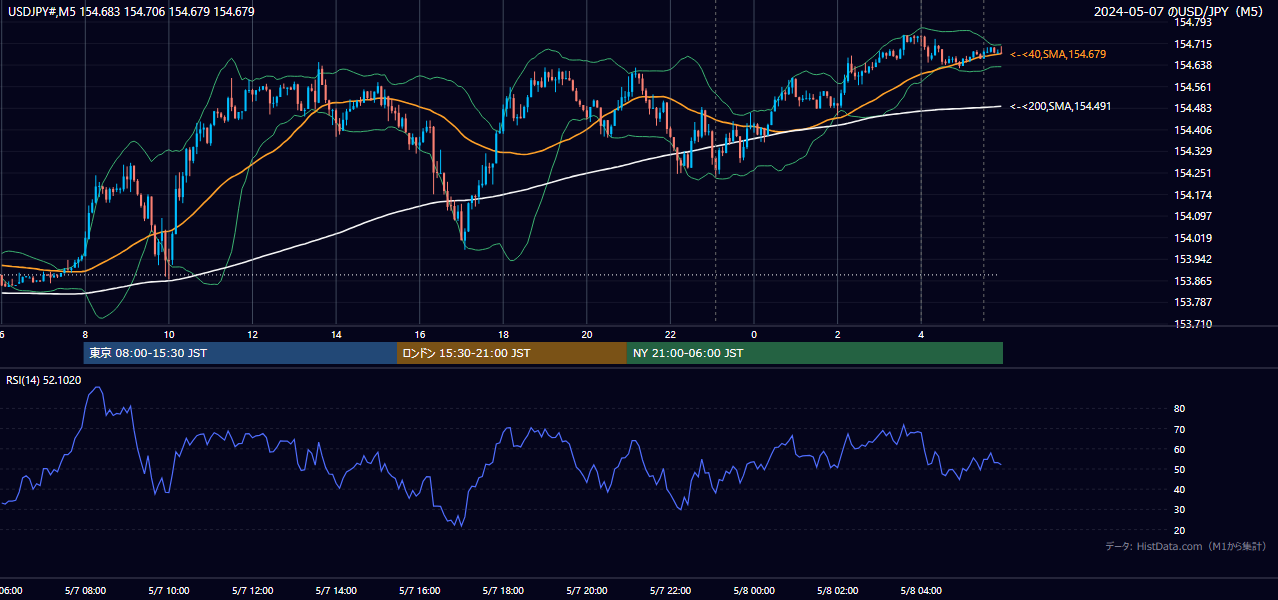This screenshot has height=600, width=1278.
Task: Click the NY 21:00-06:00 JST session bar
Action: tap(815, 353)
